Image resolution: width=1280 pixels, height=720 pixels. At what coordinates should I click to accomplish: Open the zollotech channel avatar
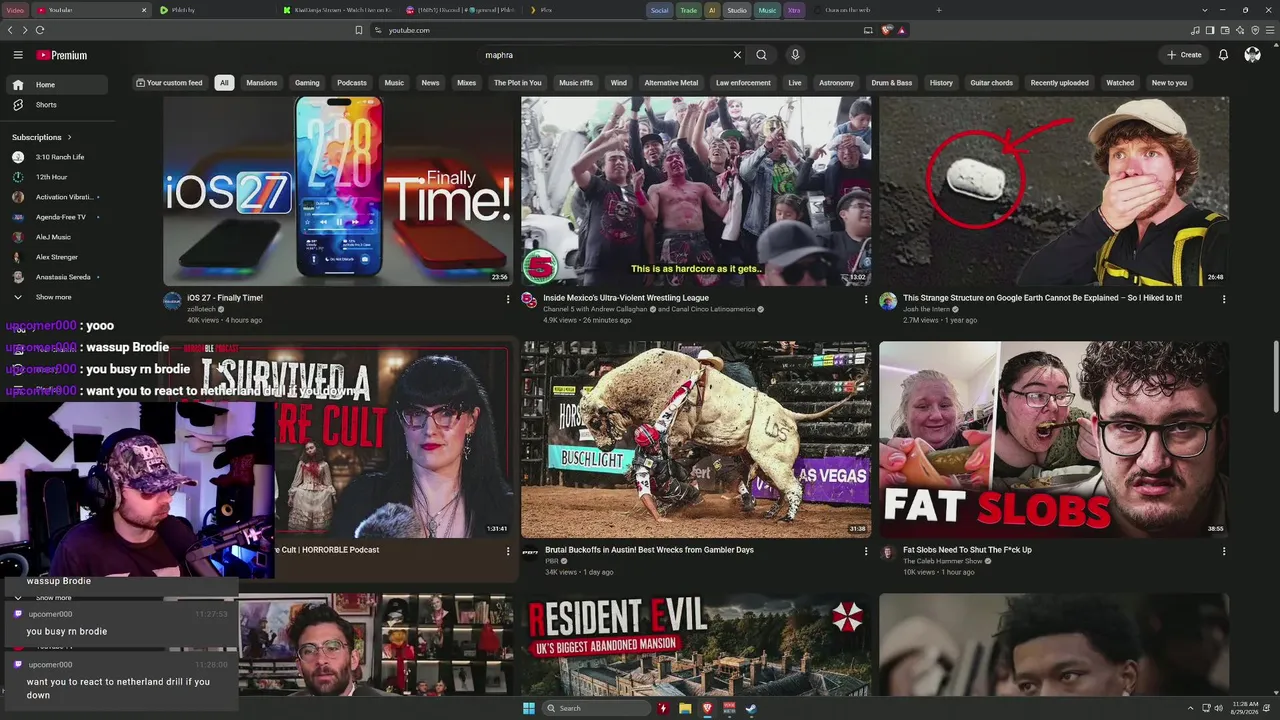(172, 301)
